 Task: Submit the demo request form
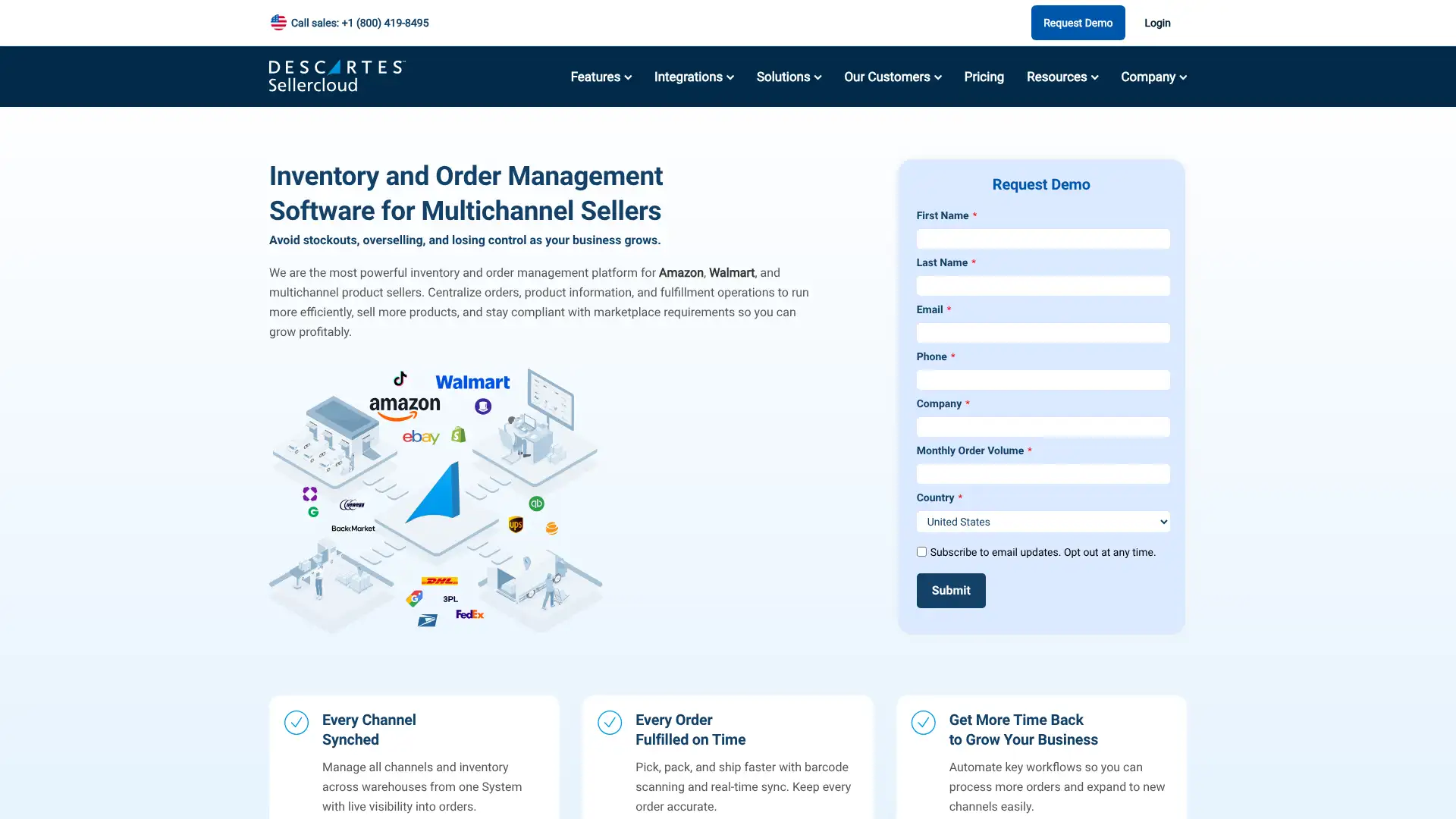click(951, 591)
